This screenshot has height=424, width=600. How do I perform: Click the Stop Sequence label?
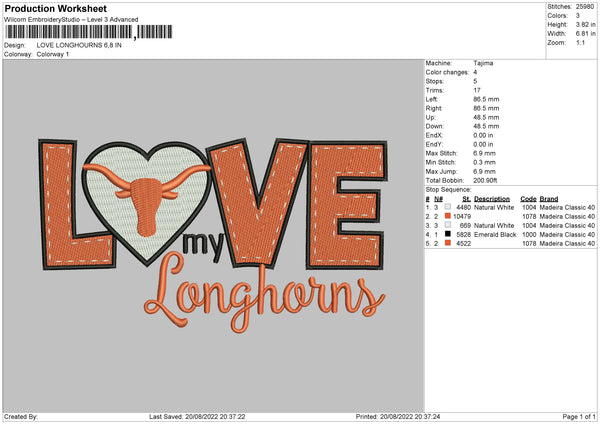coord(448,190)
